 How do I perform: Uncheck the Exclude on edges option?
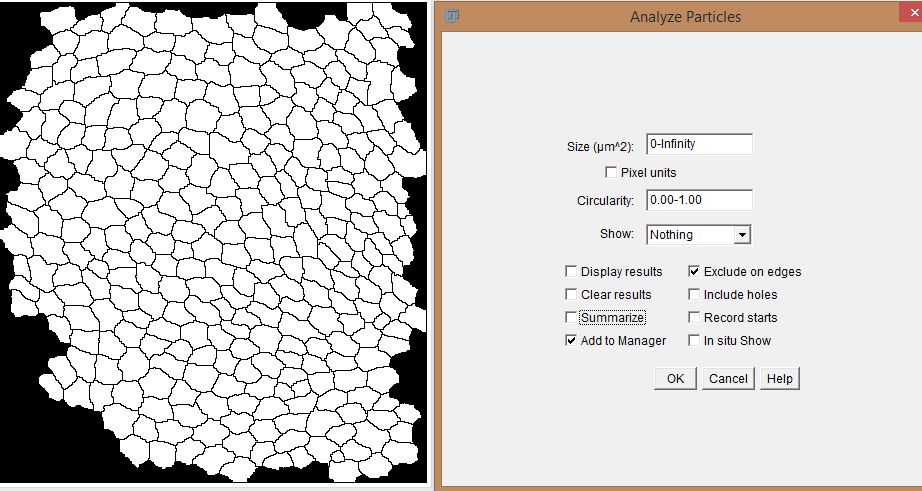coord(694,272)
